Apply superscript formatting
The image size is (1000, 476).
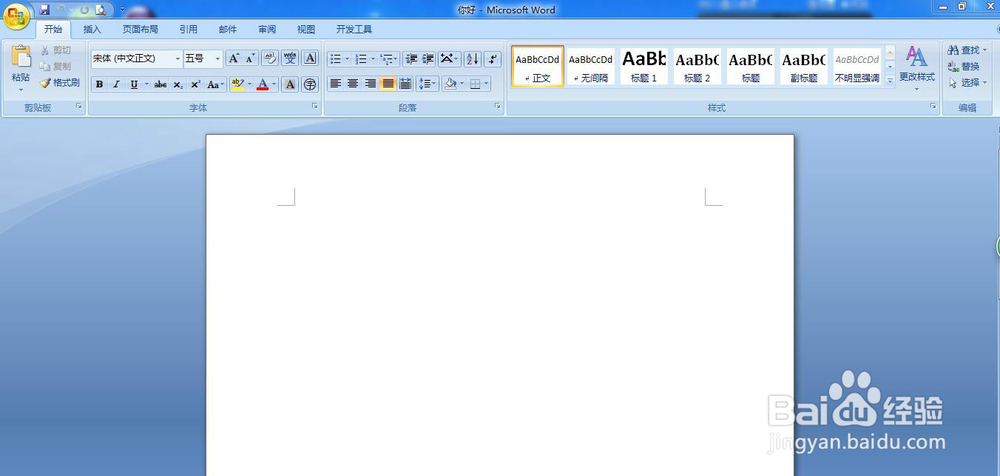click(x=195, y=84)
